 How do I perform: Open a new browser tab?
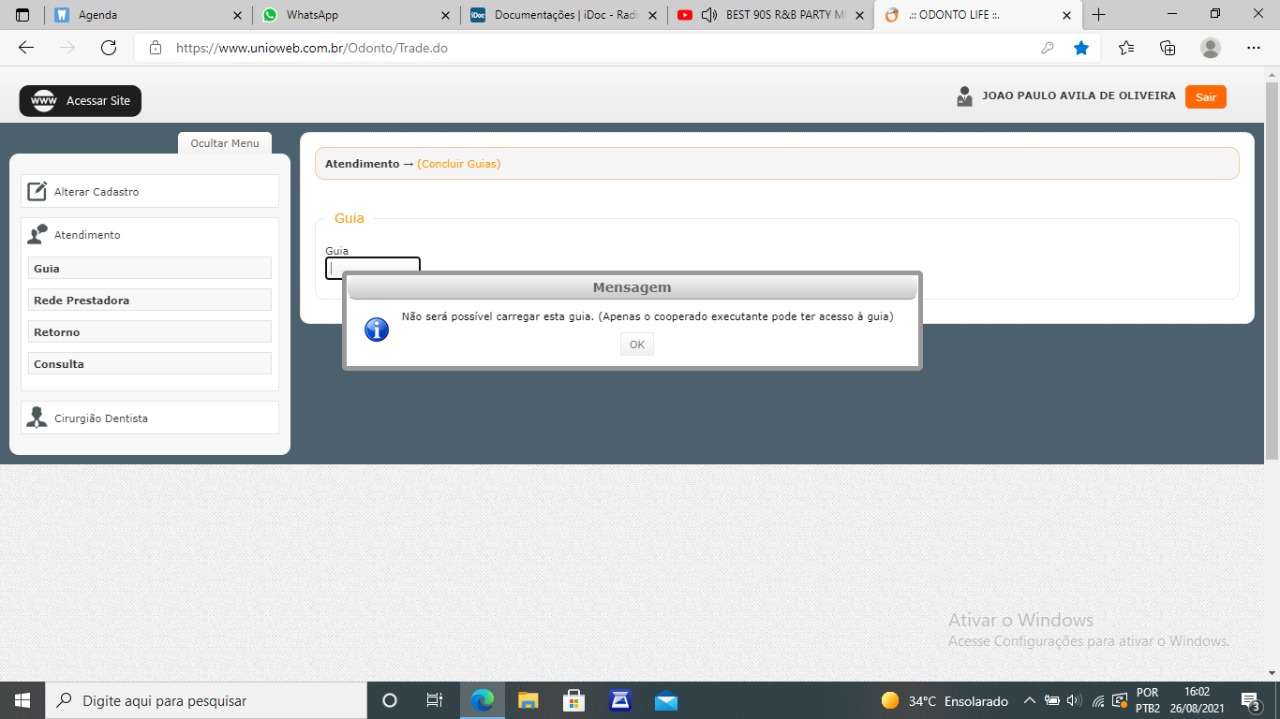(1098, 15)
